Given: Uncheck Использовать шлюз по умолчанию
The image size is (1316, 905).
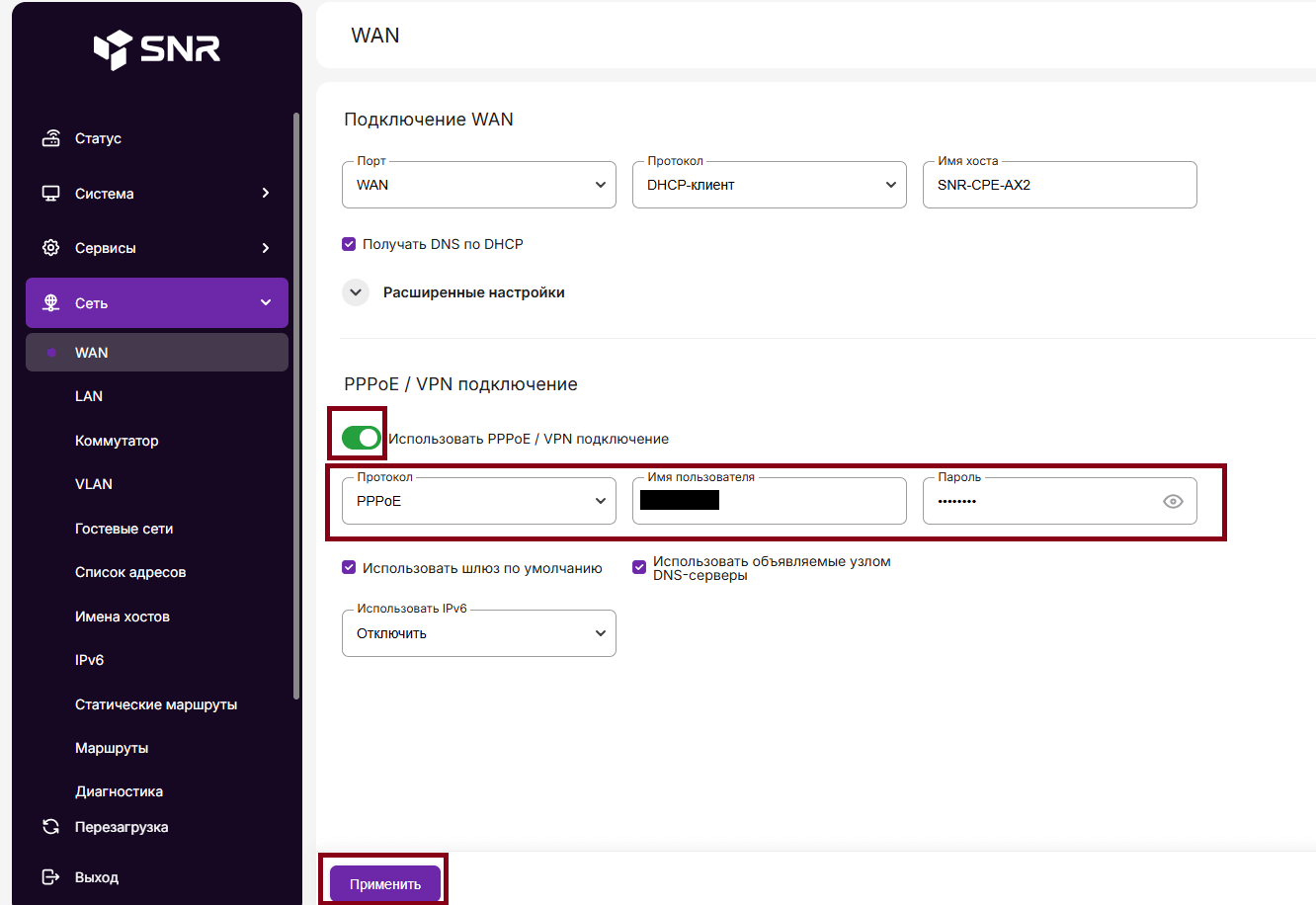Looking at the screenshot, I should [x=349, y=568].
